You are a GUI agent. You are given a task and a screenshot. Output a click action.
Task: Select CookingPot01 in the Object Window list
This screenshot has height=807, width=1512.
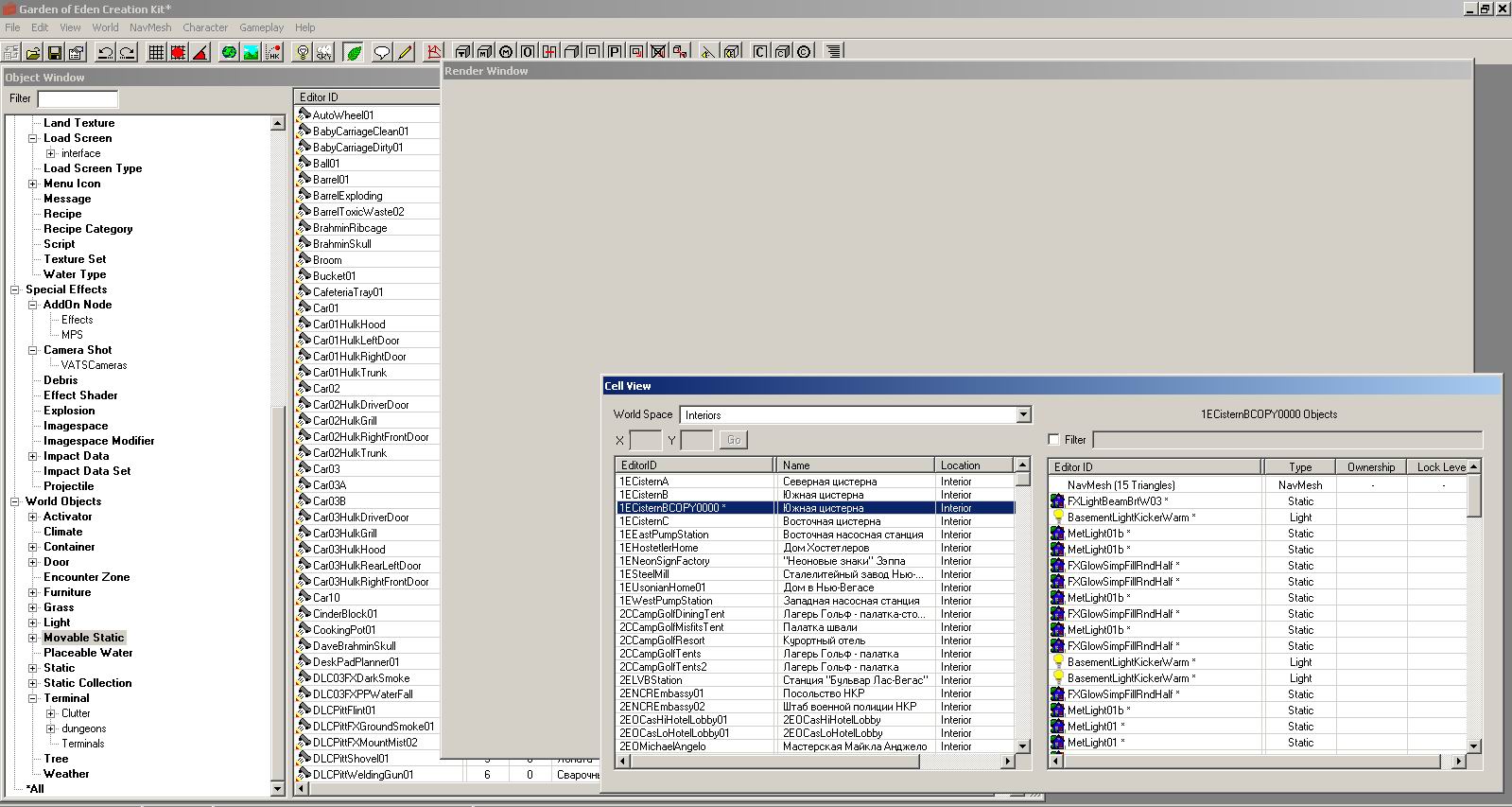[344, 629]
